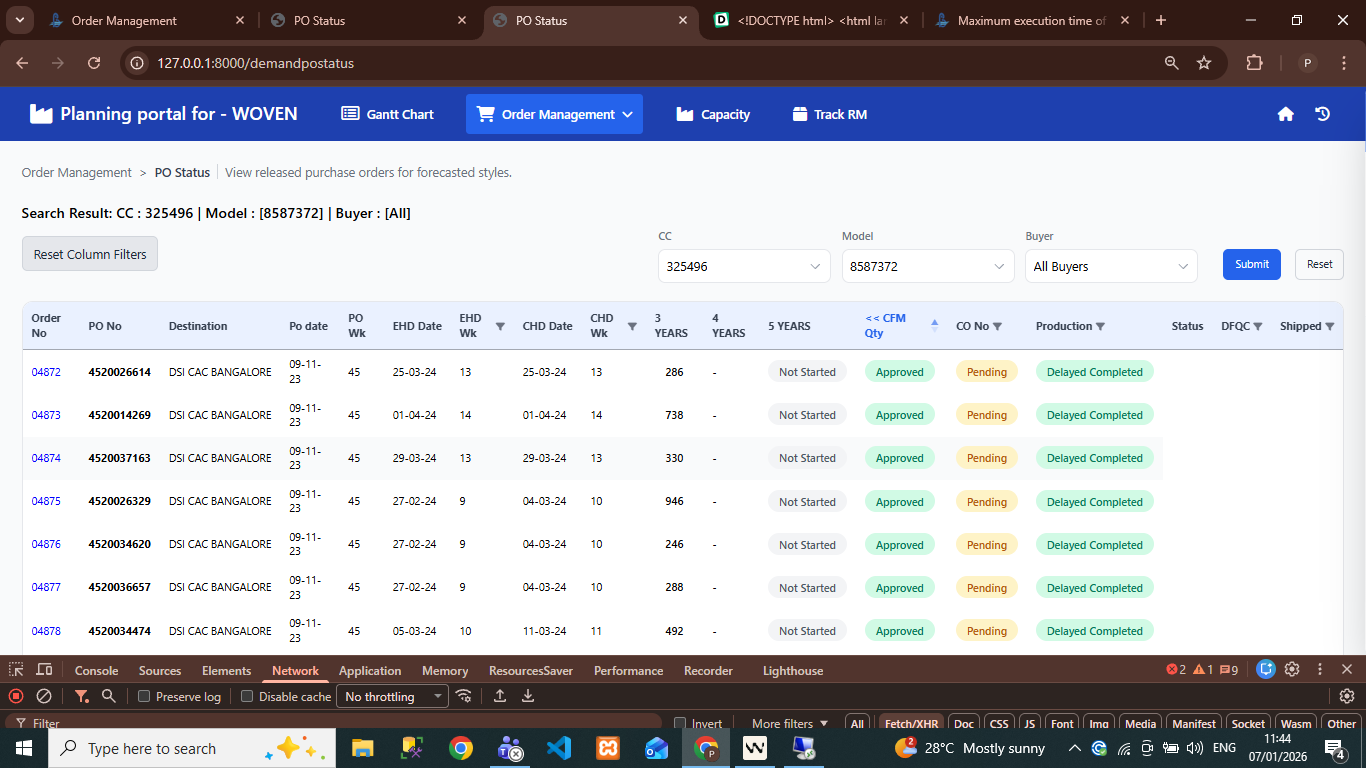Click the Windows taskbar search box
Screen dimensions: 1366x768
150,748
